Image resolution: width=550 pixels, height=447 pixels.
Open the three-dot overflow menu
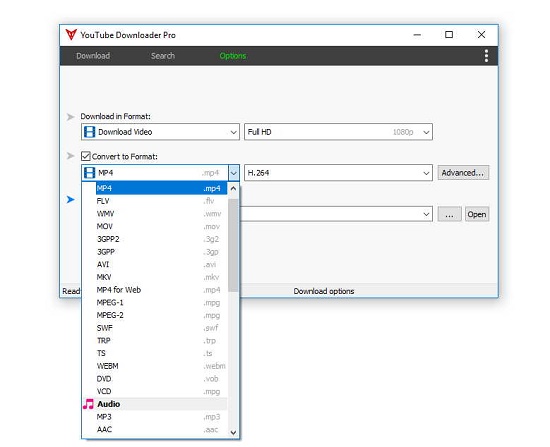[x=486, y=56]
